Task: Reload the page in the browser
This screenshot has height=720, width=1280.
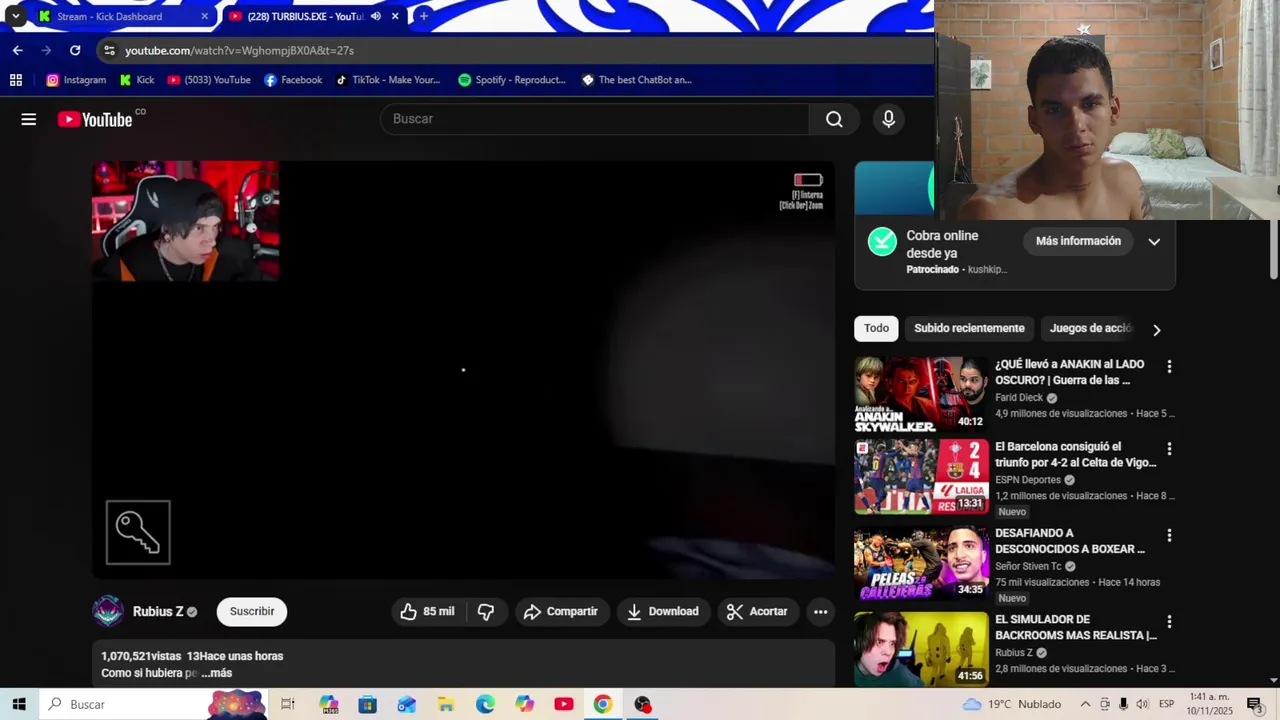Action: pos(75,50)
